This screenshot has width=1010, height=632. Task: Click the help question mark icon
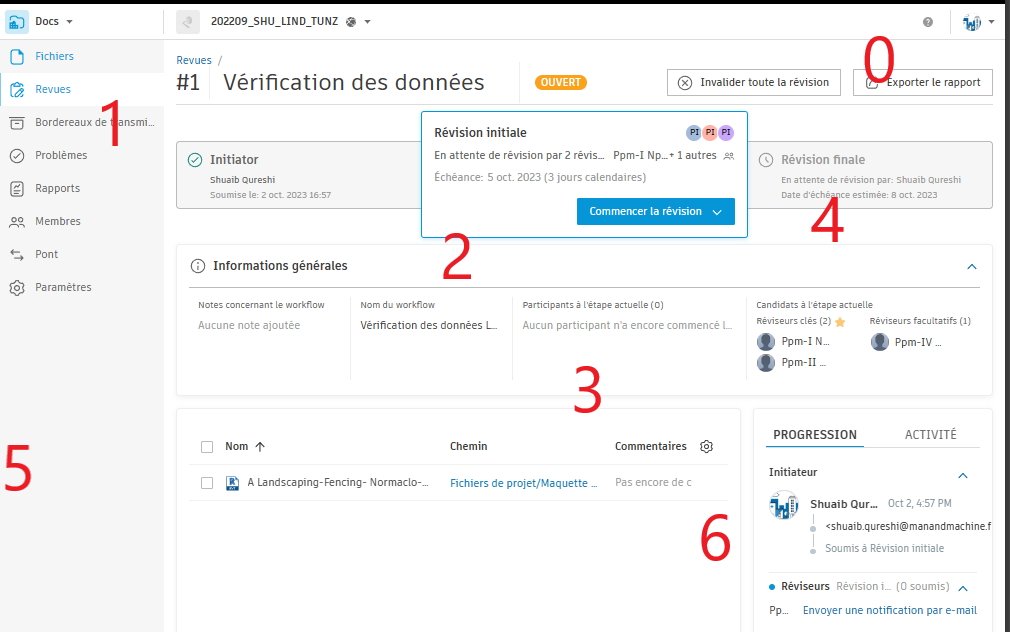point(926,21)
